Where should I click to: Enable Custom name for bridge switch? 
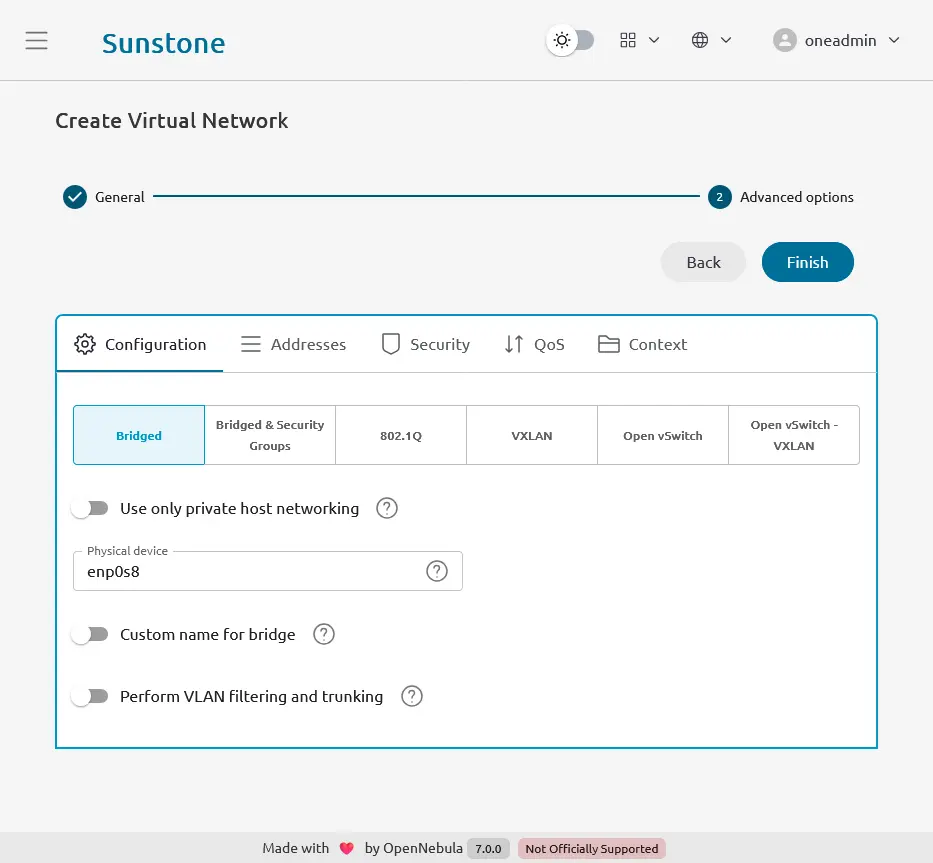[x=90, y=634]
